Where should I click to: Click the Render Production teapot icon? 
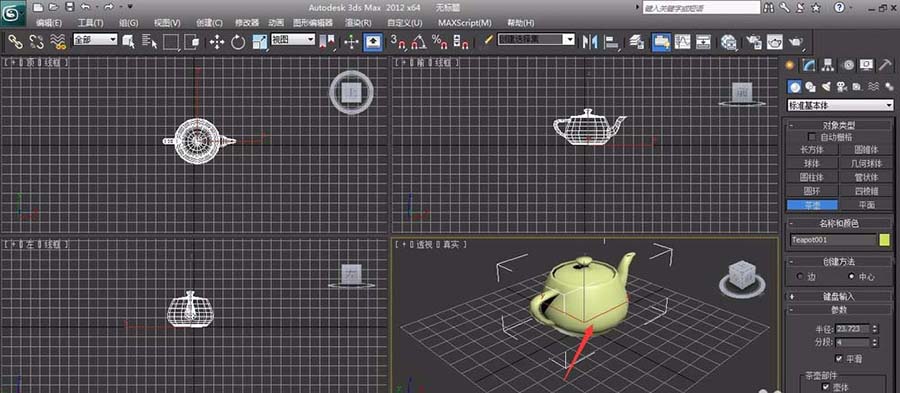(797, 41)
